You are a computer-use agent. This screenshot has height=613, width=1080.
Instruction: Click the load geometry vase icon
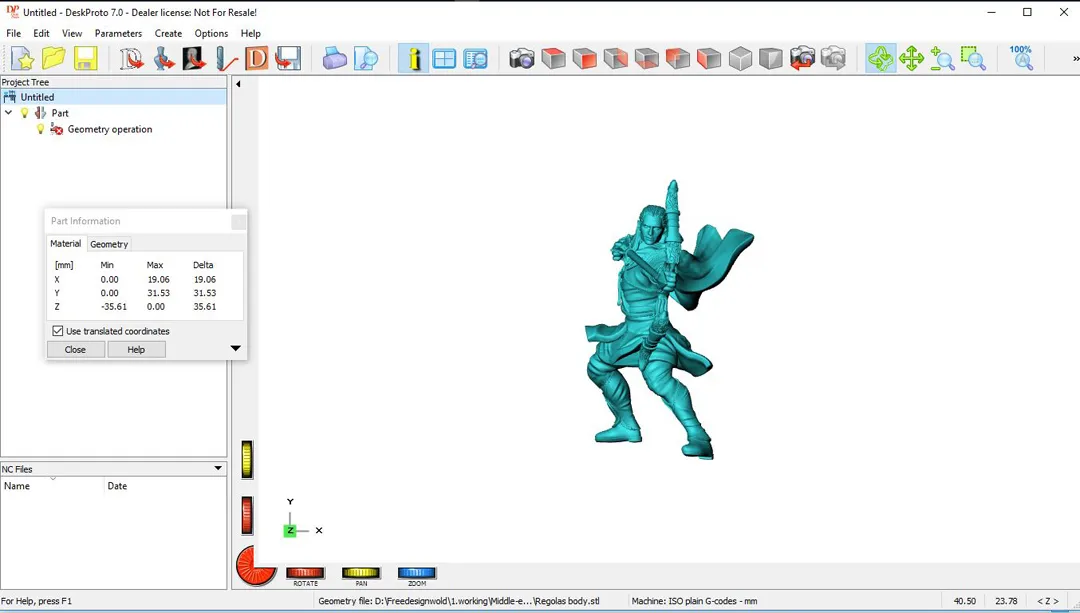tap(163, 59)
